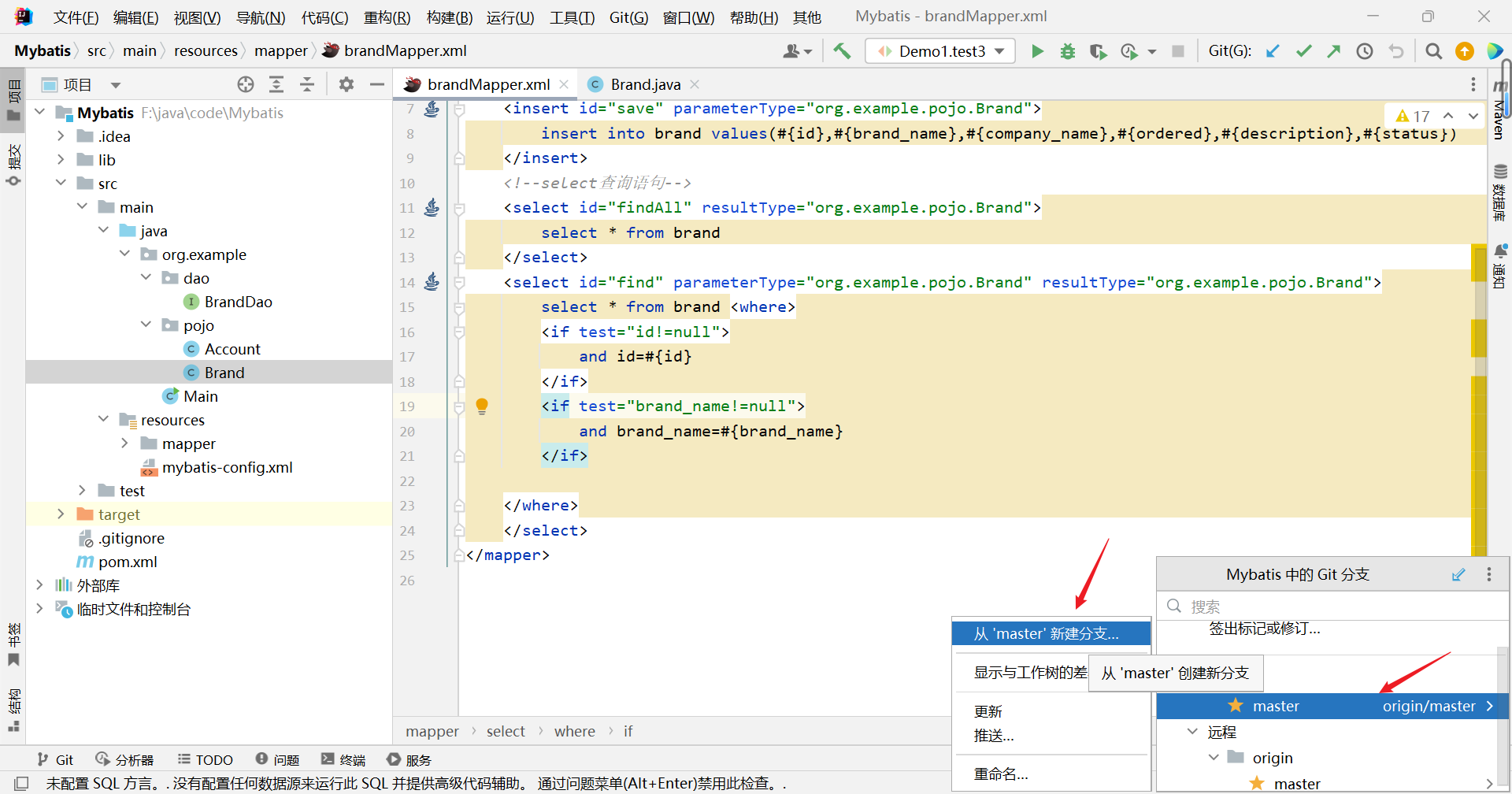Click the intention lightbulb on line 19
1512x794 pixels.
click(482, 406)
